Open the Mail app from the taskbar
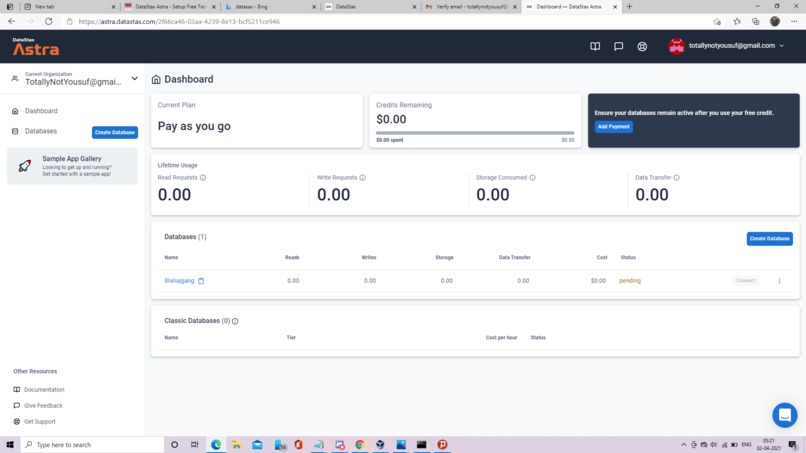806x453 pixels. point(257,445)
